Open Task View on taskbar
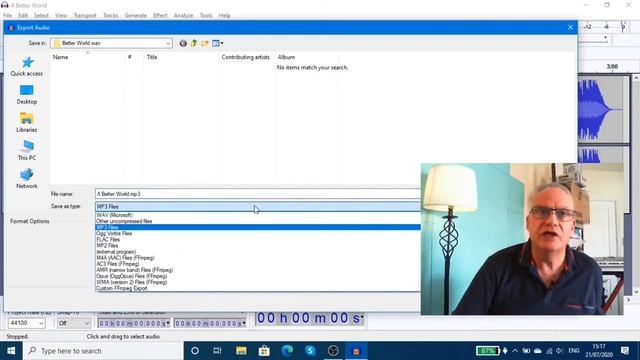The width and height of the screenshot is (640, 360). pyautogui.click(x=218, y=351)
